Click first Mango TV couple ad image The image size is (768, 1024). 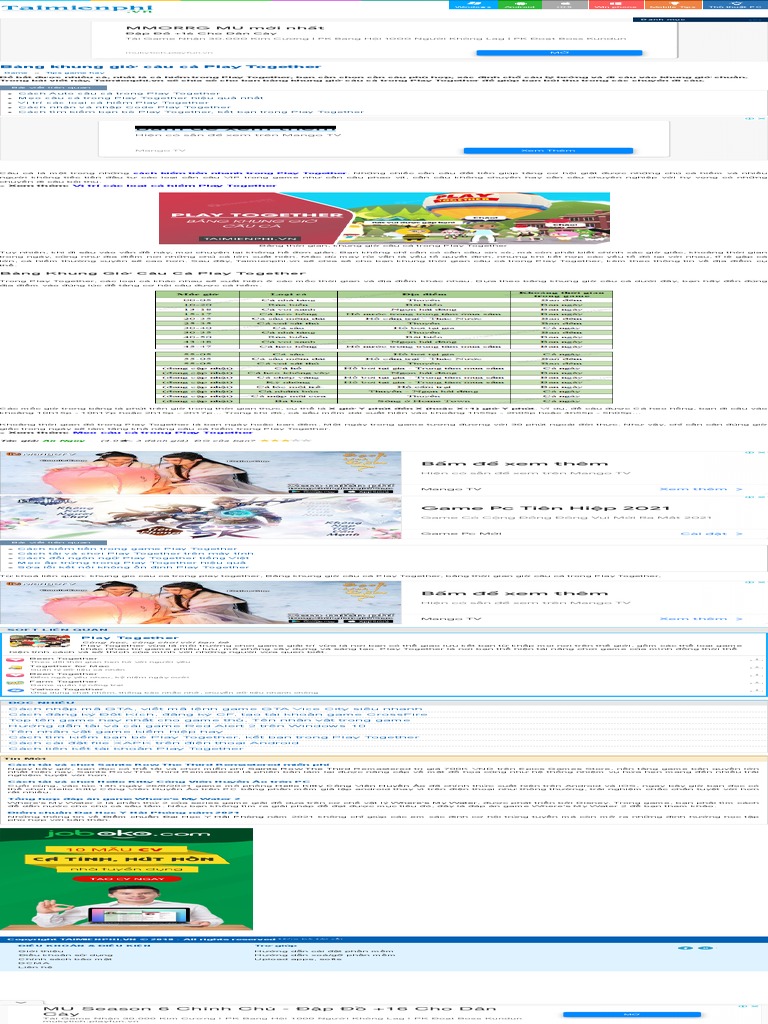tap(200, 473)
